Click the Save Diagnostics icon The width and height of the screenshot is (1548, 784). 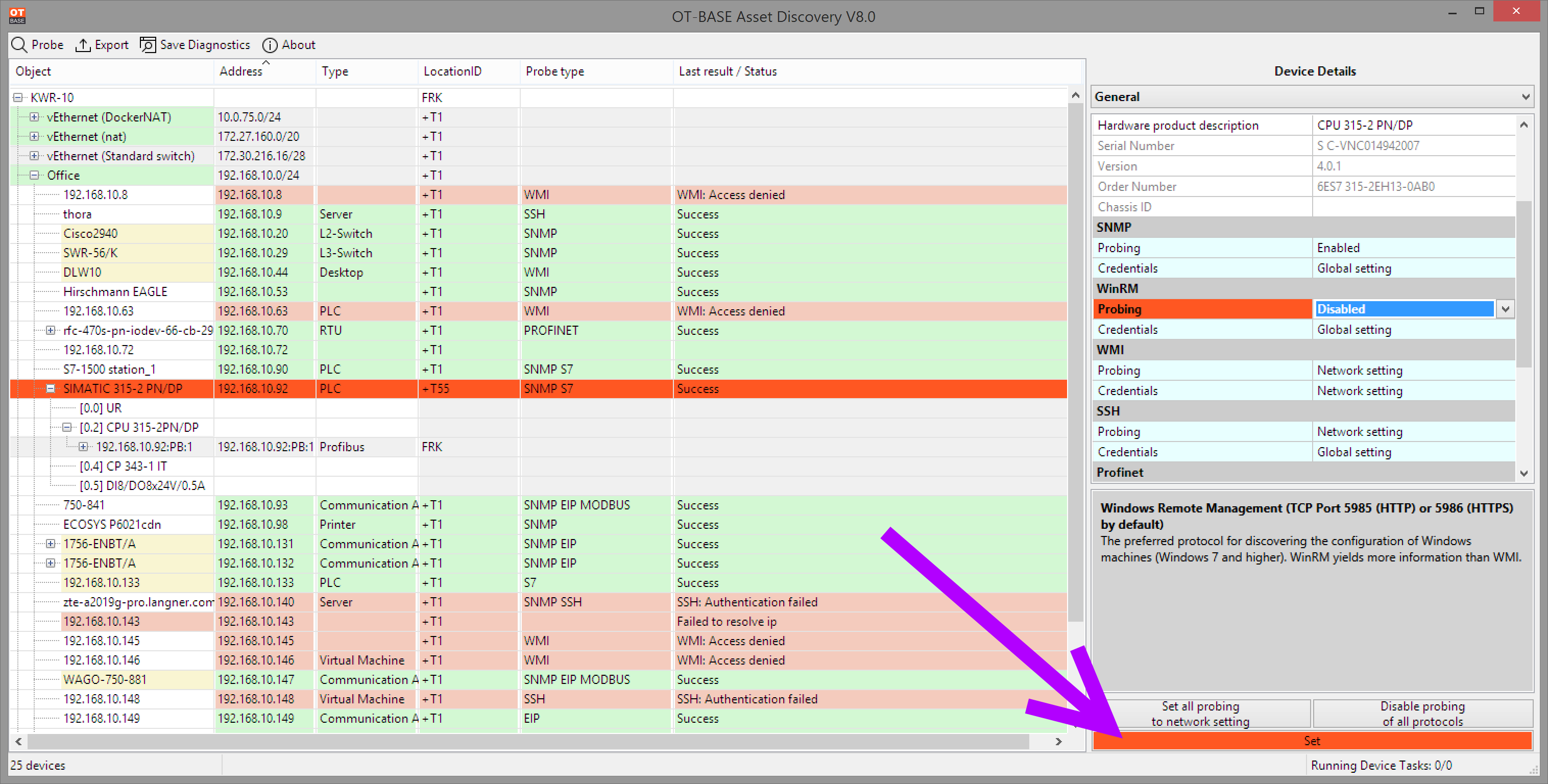(148, 45)
